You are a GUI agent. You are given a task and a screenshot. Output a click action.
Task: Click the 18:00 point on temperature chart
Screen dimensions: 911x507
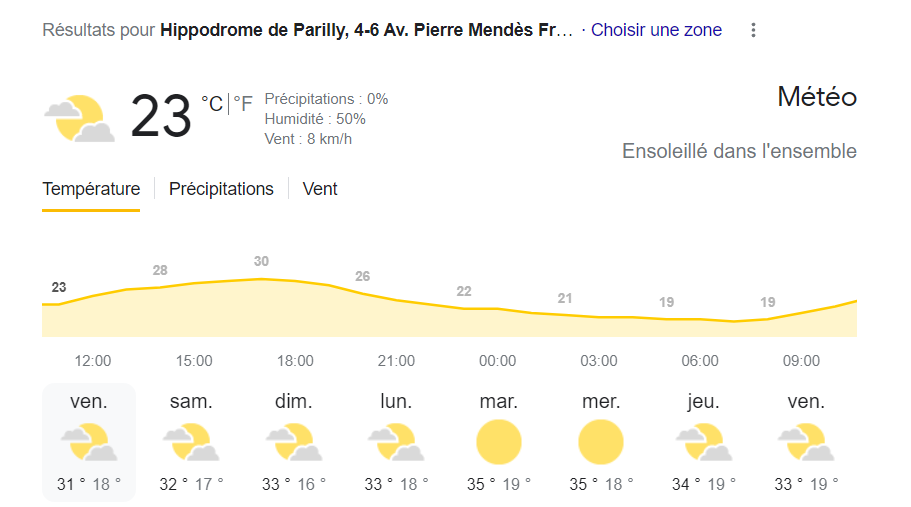pyautogui.click(x=295, y=281)
